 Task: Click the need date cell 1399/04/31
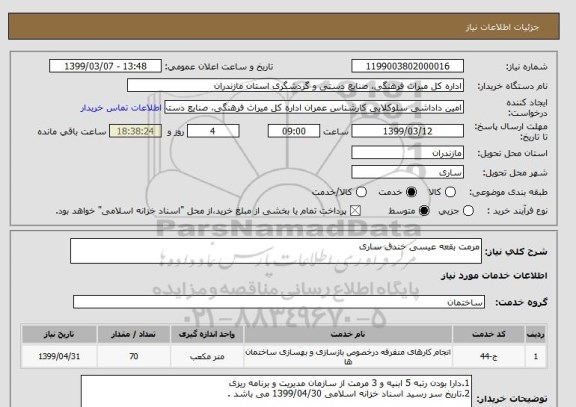point(59,356)
